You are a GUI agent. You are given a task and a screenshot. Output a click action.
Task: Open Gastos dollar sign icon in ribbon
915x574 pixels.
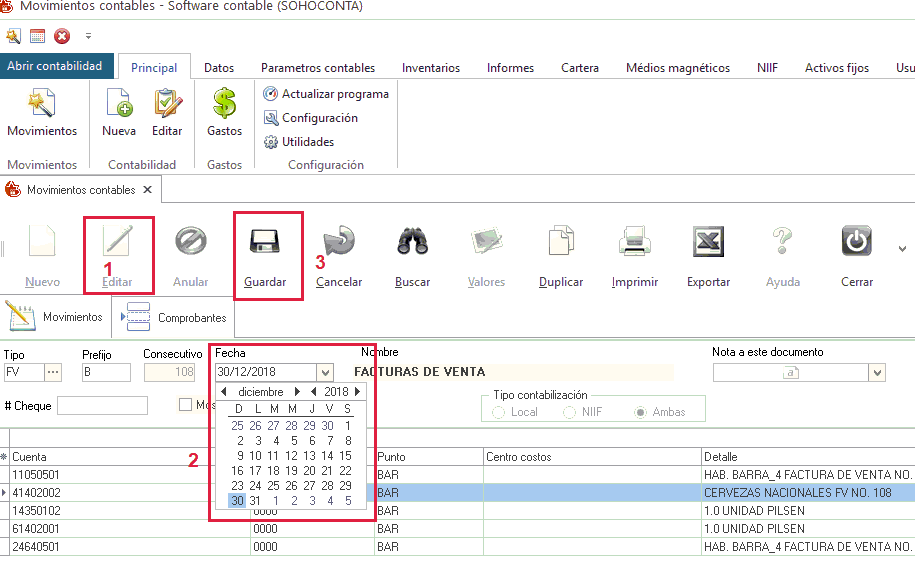click(224, 104)
